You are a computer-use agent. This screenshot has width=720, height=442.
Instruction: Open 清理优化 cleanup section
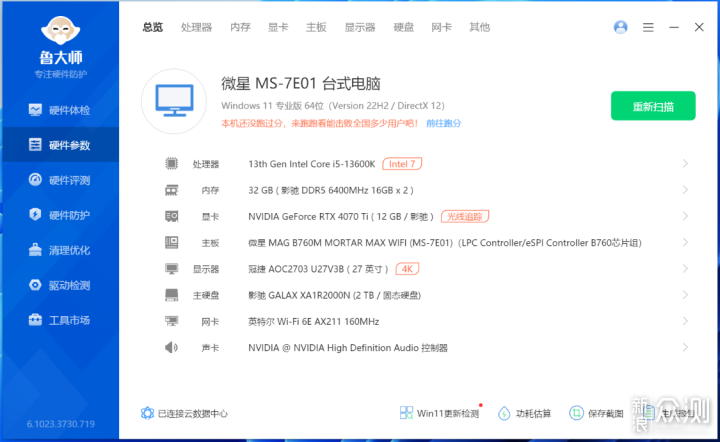pyautogui.click(x=60, y=250)
